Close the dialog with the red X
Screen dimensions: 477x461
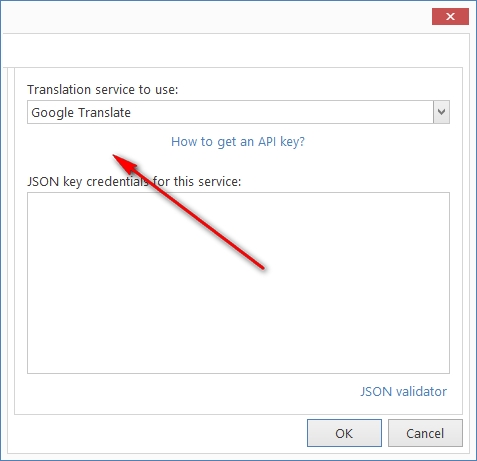tap(450, 16)
